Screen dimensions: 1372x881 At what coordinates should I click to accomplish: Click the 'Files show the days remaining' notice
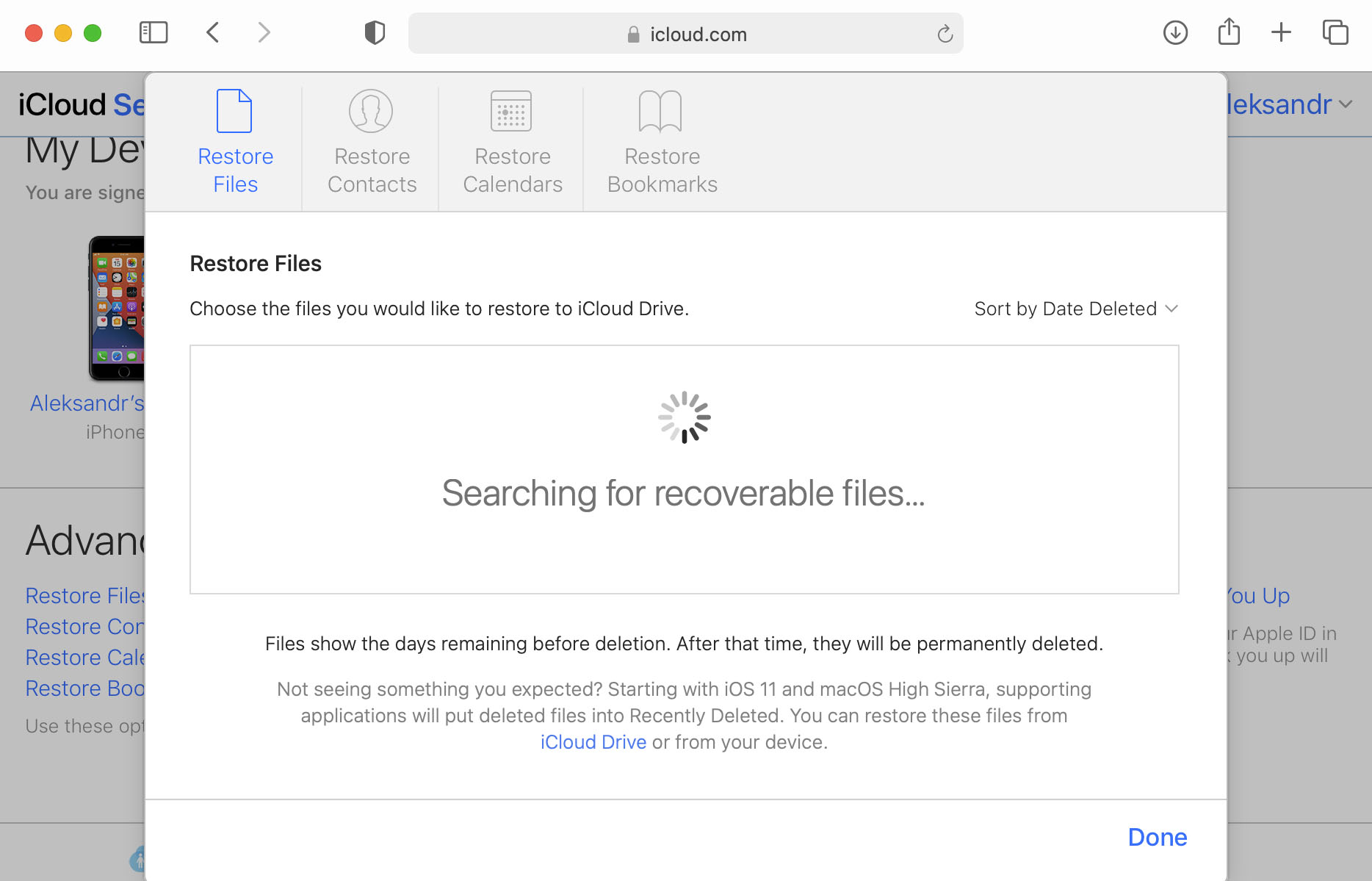[x=684, y=644]
